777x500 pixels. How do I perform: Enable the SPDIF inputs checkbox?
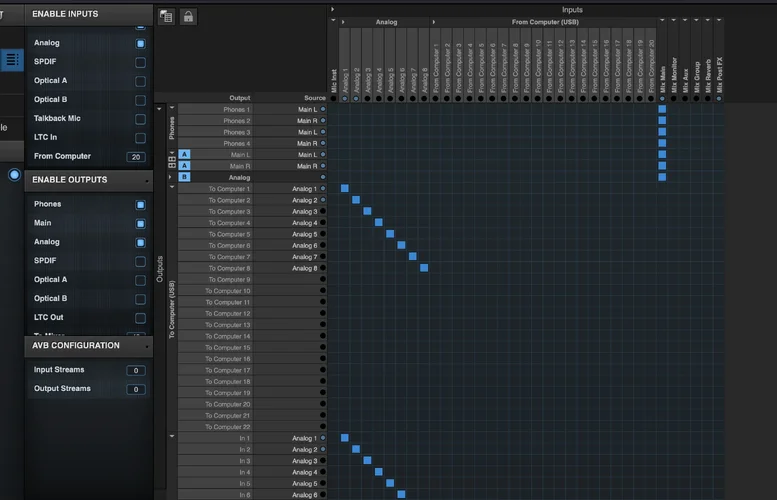[x=140, y=62]
